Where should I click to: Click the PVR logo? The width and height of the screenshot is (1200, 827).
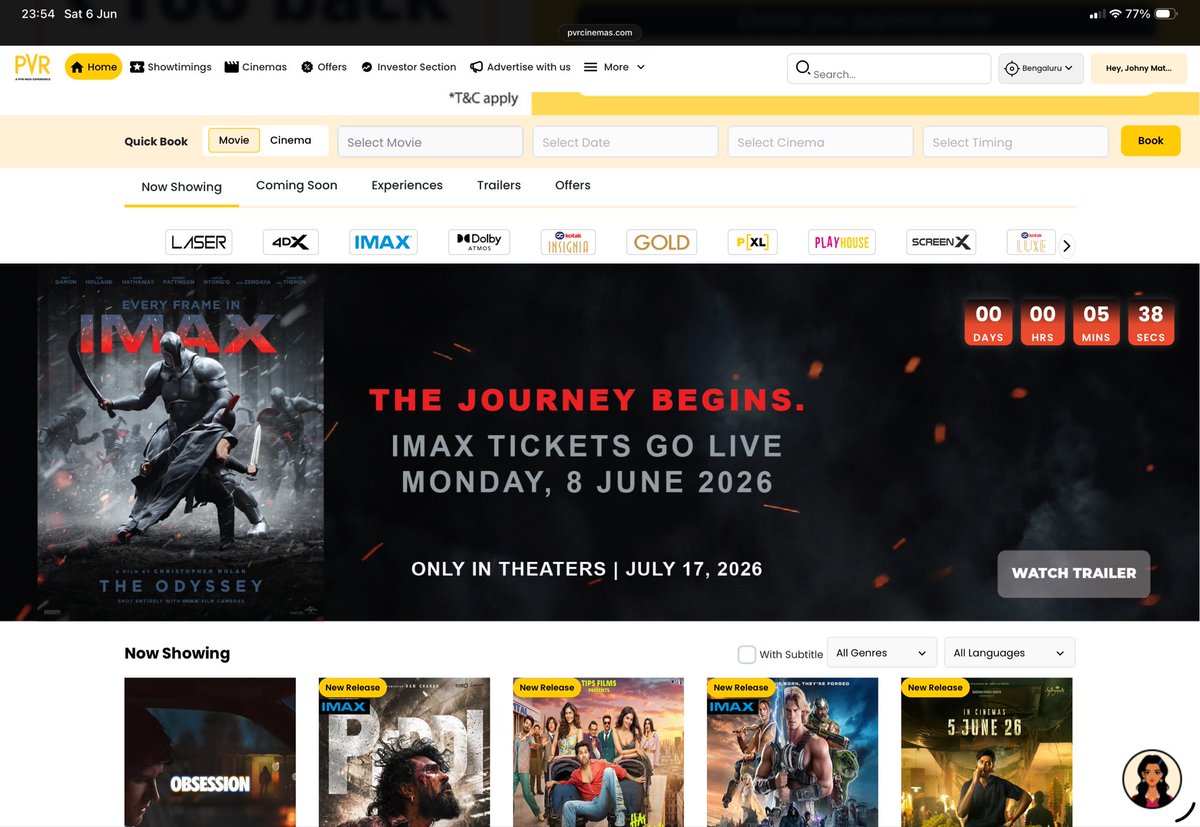pyautogui.click(x=33, y=67)
